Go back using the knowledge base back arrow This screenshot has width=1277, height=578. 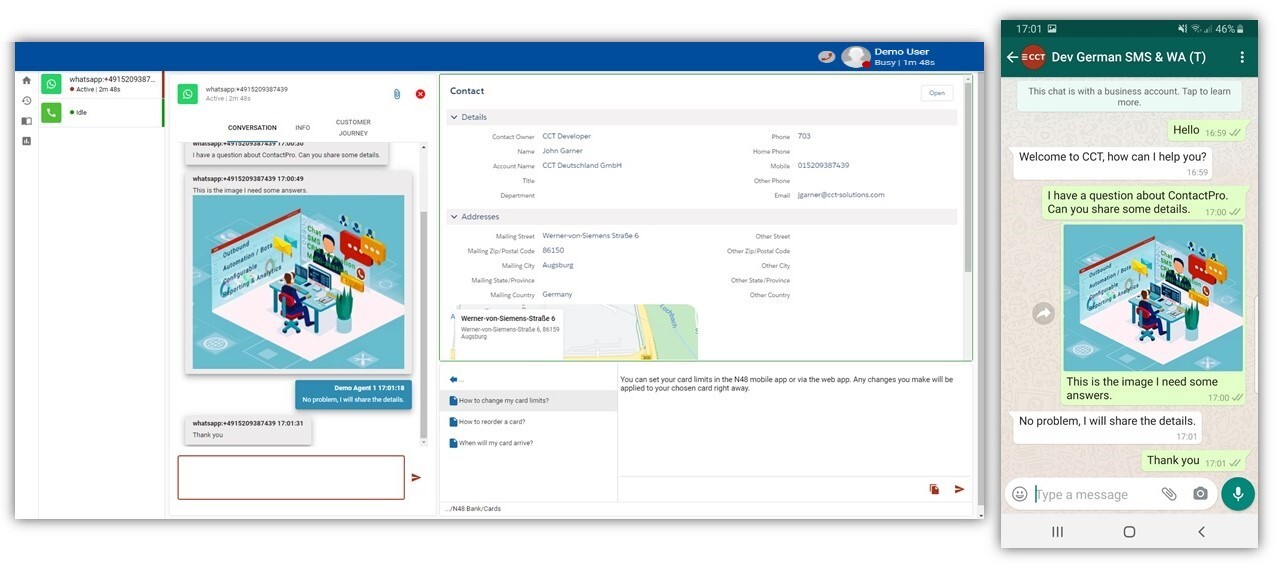click(454, 379)
